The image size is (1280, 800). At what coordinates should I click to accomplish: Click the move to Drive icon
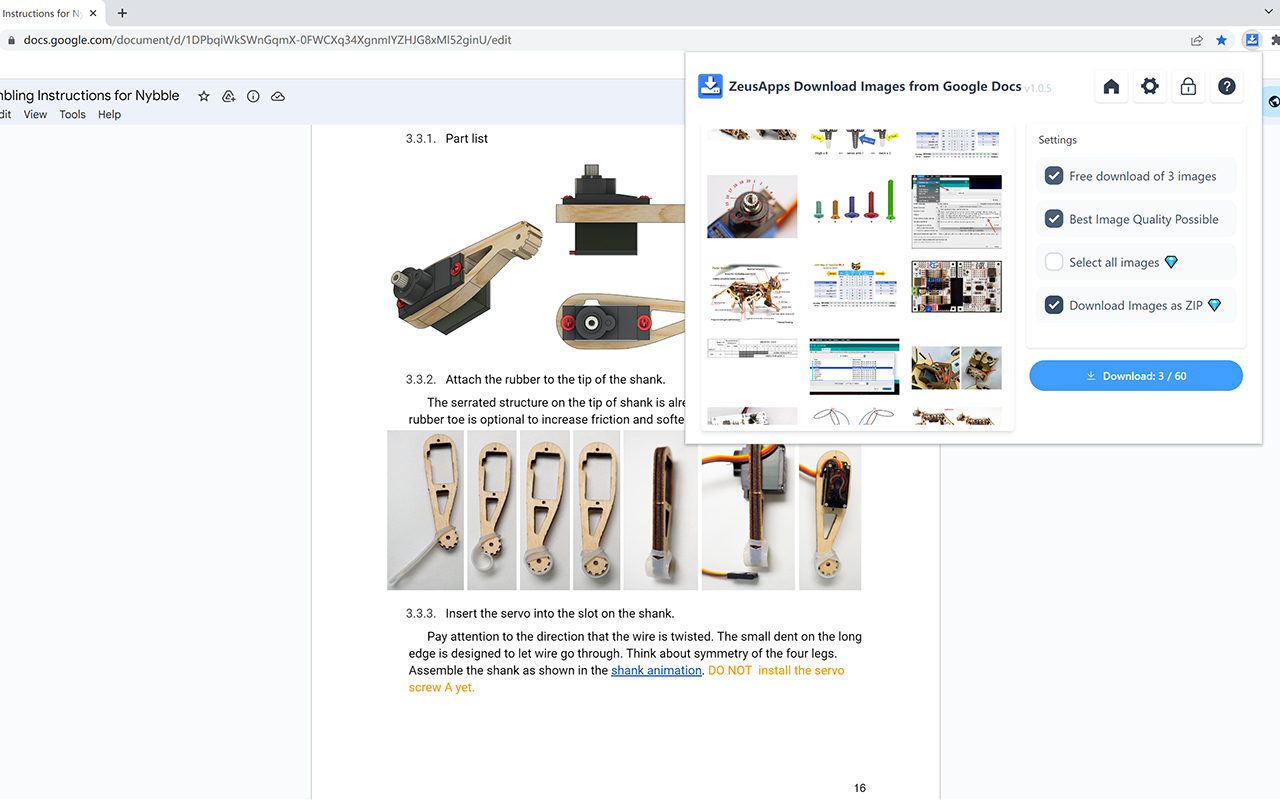(229, 96)
